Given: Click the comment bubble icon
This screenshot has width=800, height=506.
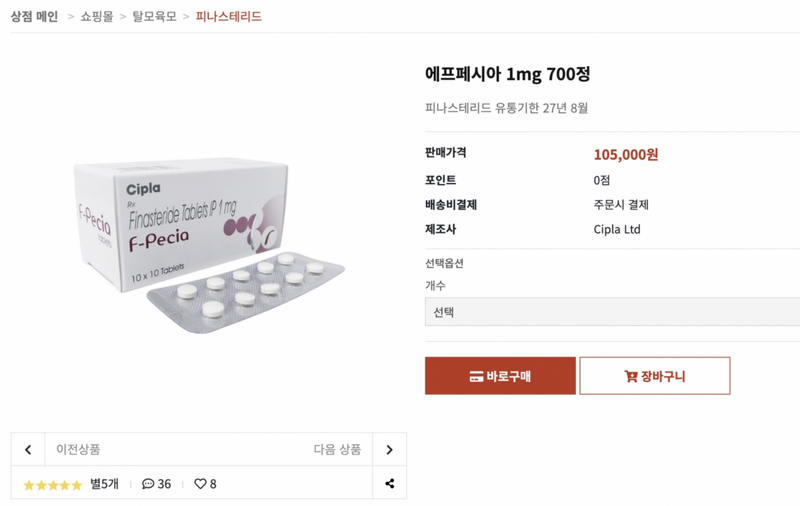Looking at the screenshot, I should click(x=148, y=484).
